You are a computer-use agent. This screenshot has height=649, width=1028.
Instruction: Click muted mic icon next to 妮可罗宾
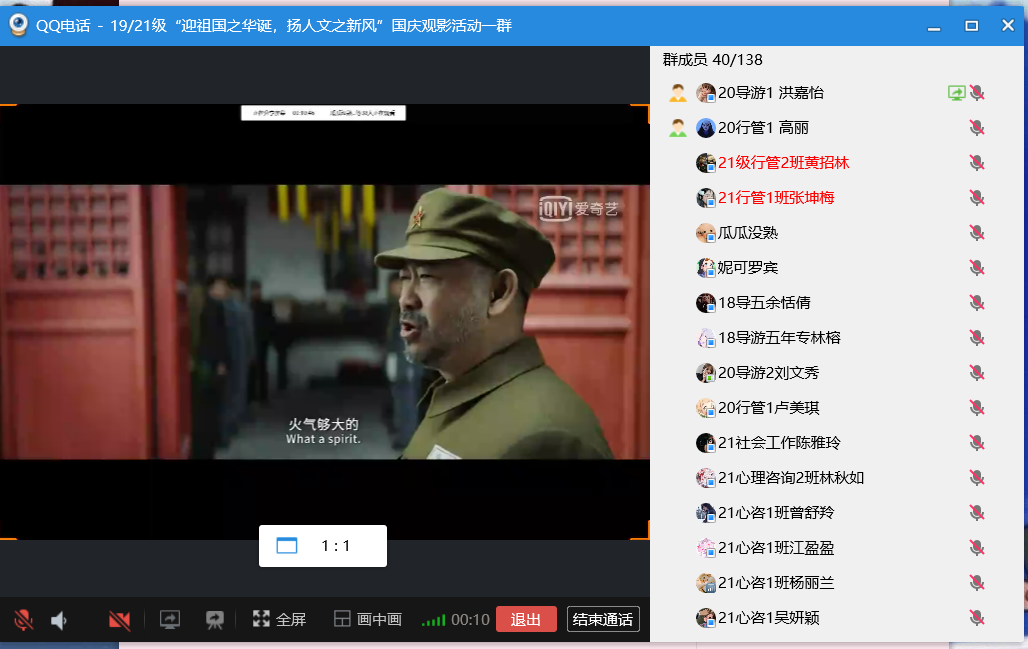pyautogui.click(x=977, y=268)
